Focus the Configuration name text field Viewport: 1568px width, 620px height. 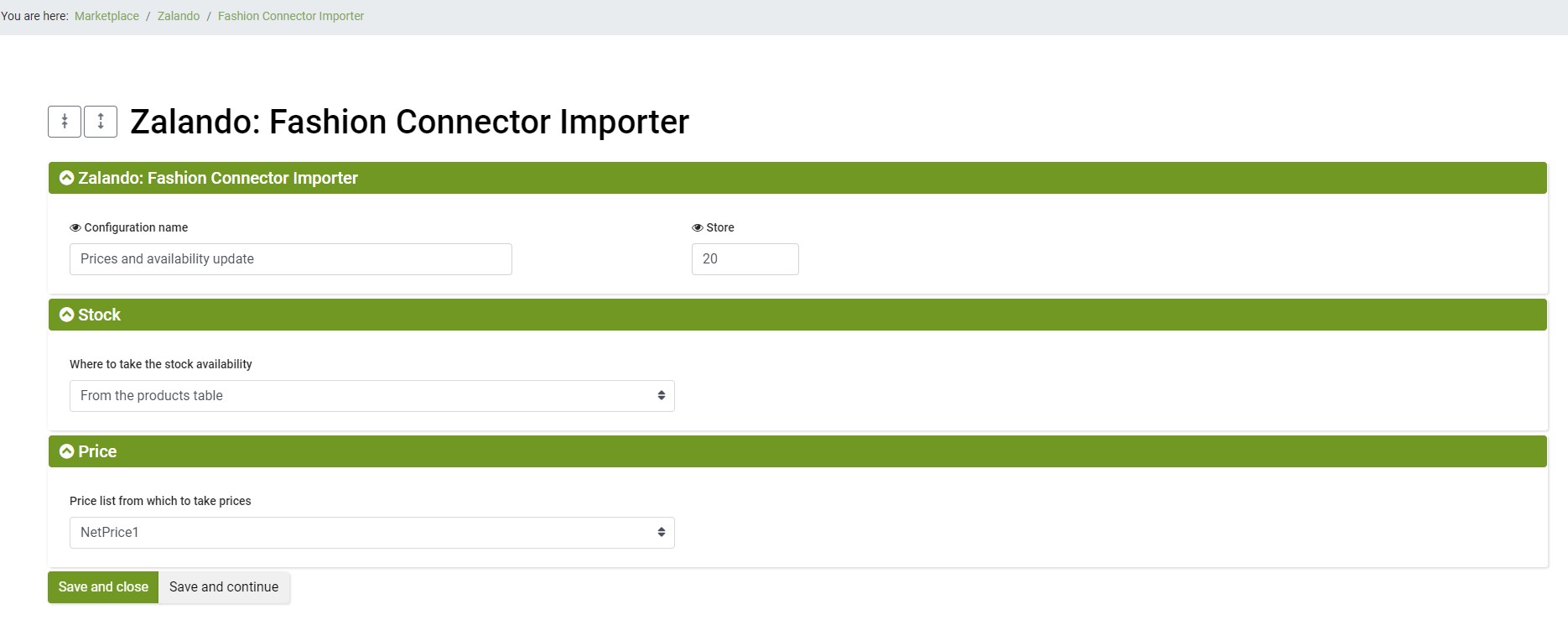point(291,259)
